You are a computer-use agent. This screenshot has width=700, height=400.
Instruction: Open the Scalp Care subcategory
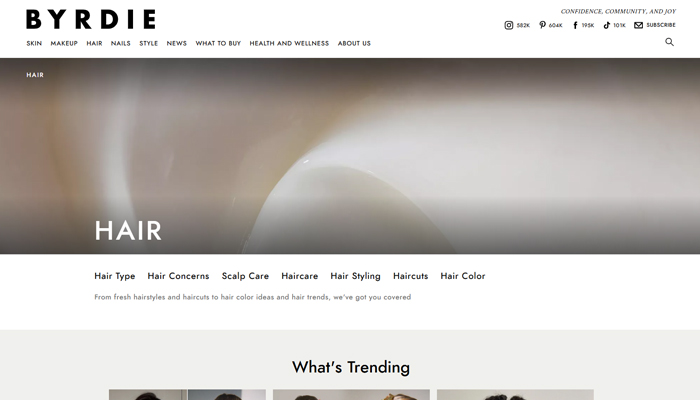[245, 276]
